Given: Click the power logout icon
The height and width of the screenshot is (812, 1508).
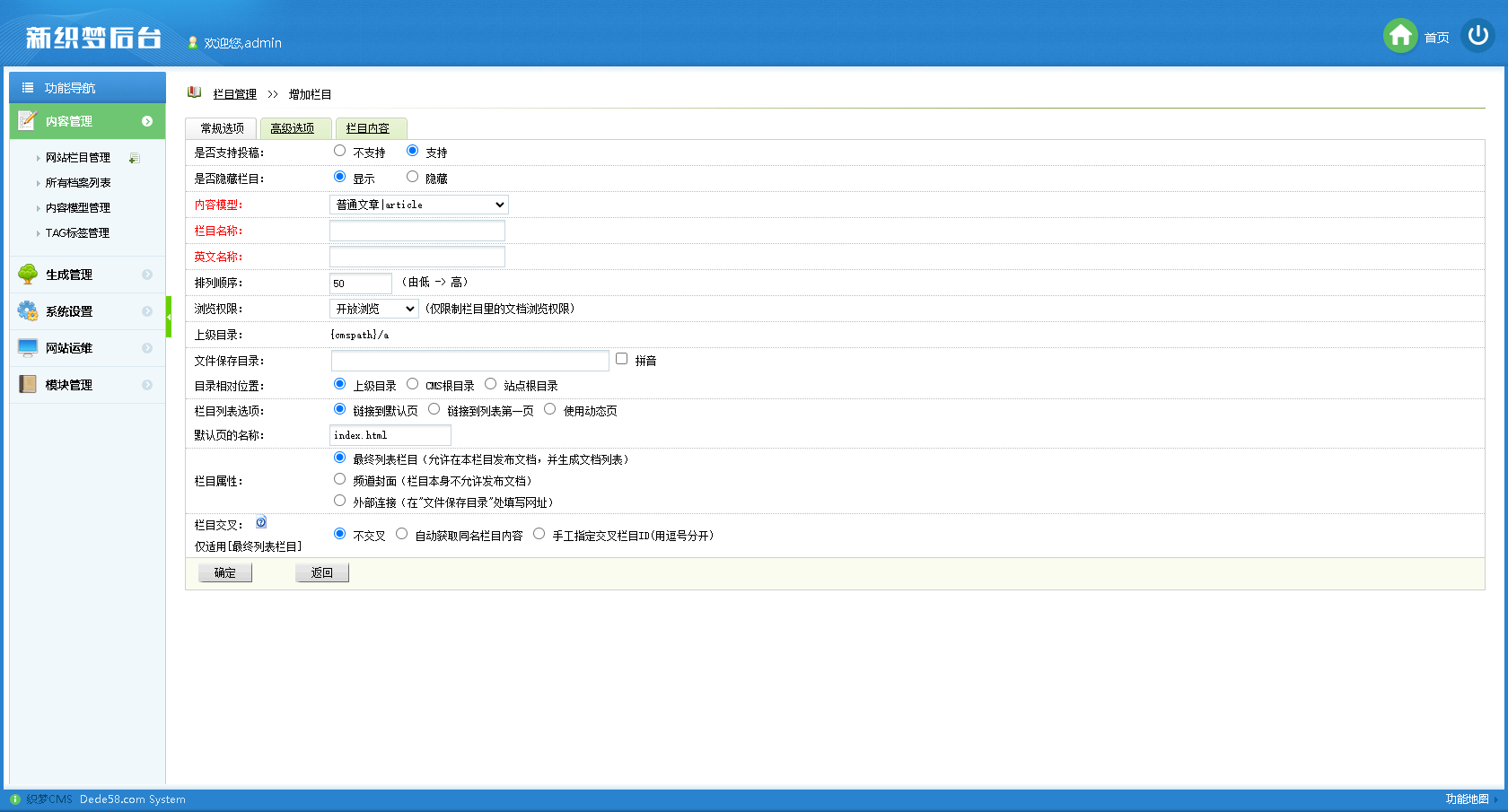Looking at the screenshot, I should point(1477,36).
